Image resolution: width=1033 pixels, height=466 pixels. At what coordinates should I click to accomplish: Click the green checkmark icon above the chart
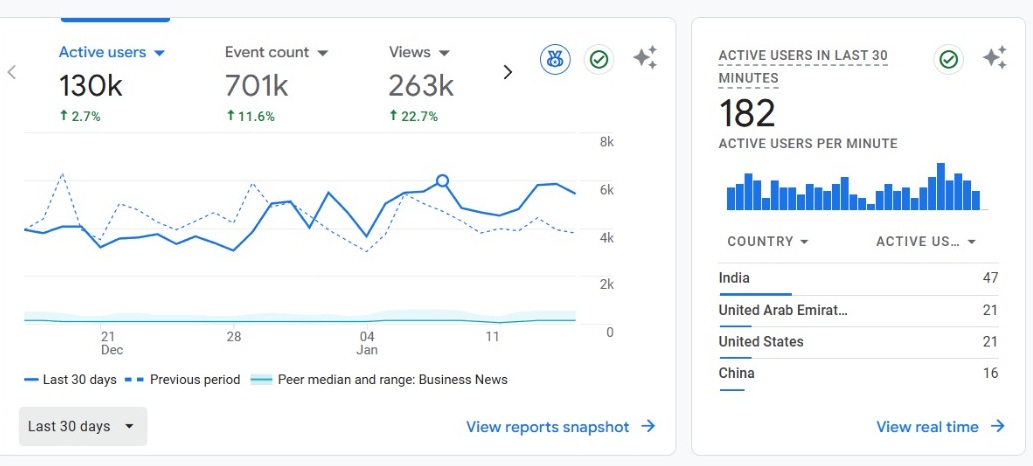(x=599, y=60)
